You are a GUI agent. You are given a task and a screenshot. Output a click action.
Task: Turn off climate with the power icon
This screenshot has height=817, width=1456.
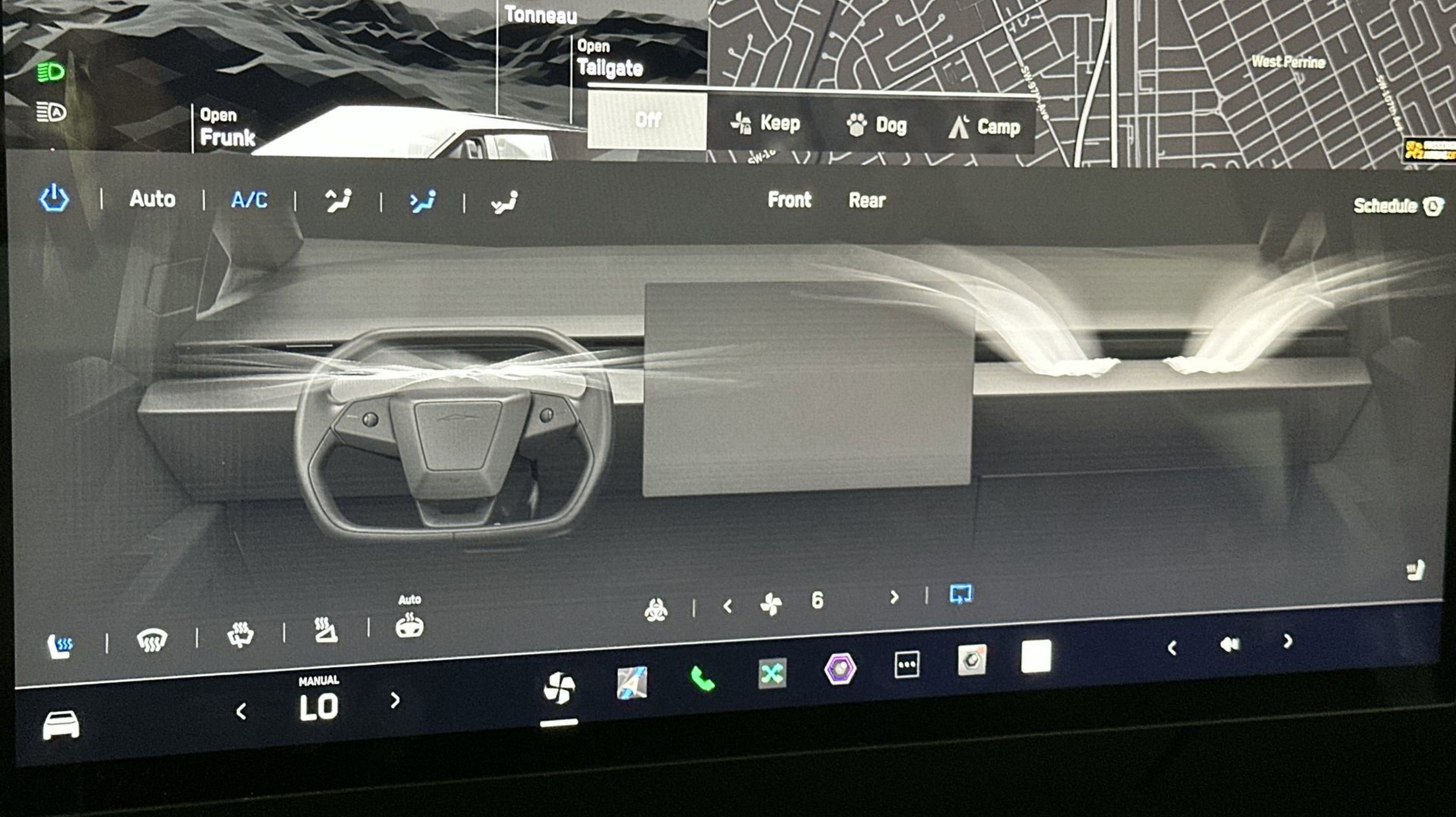coord(54,198)
